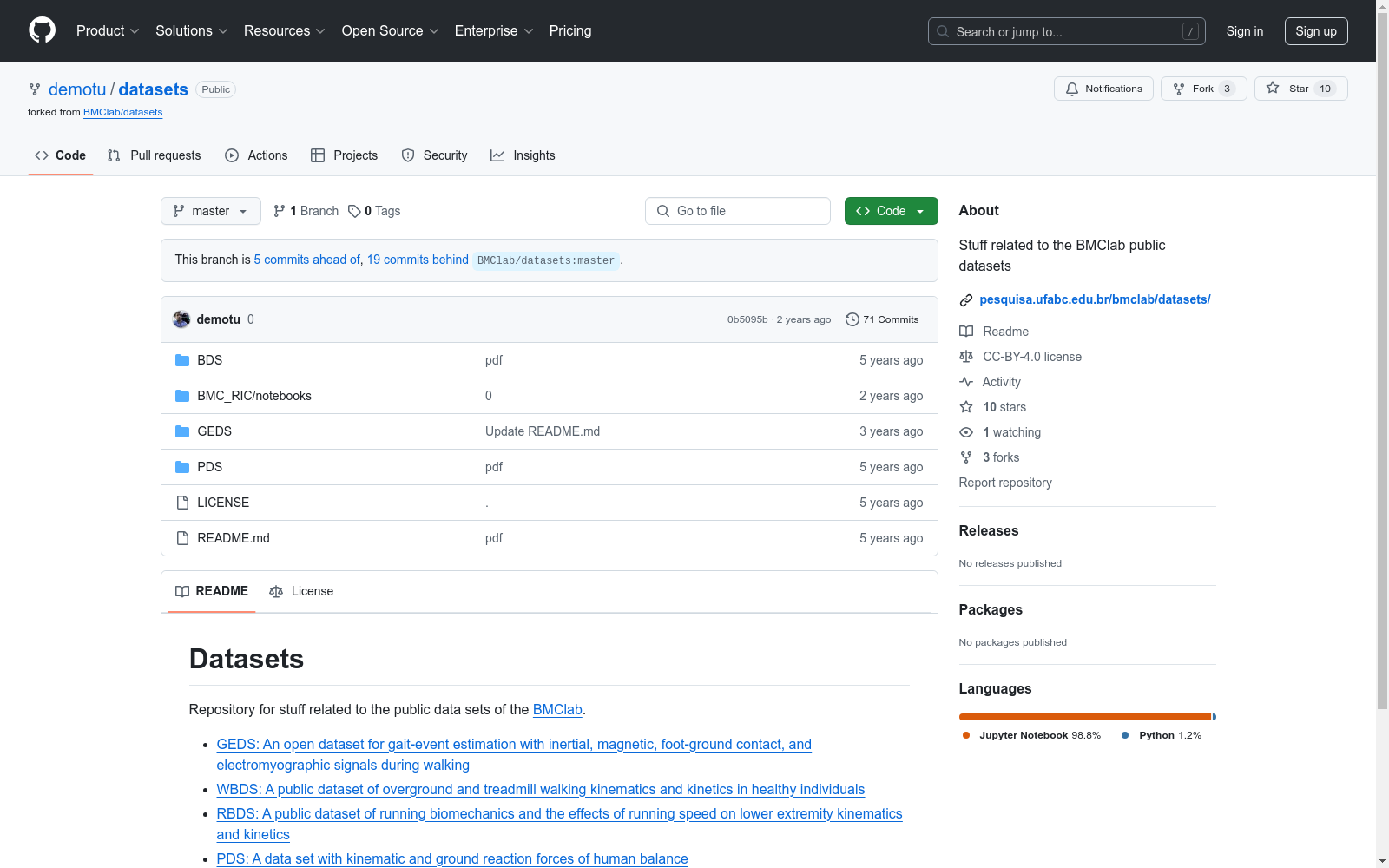The image size is (1389, 868).
Task: Click the LICENSE file icon
Action: [x=182, y=503]
